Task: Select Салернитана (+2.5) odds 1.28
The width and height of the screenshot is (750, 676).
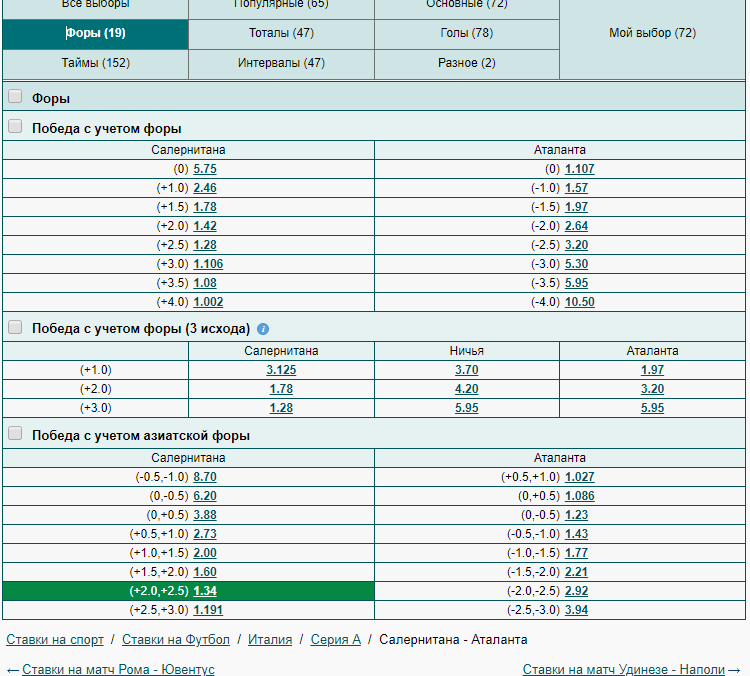Action: pyautogui.click(x=205, y=245)
